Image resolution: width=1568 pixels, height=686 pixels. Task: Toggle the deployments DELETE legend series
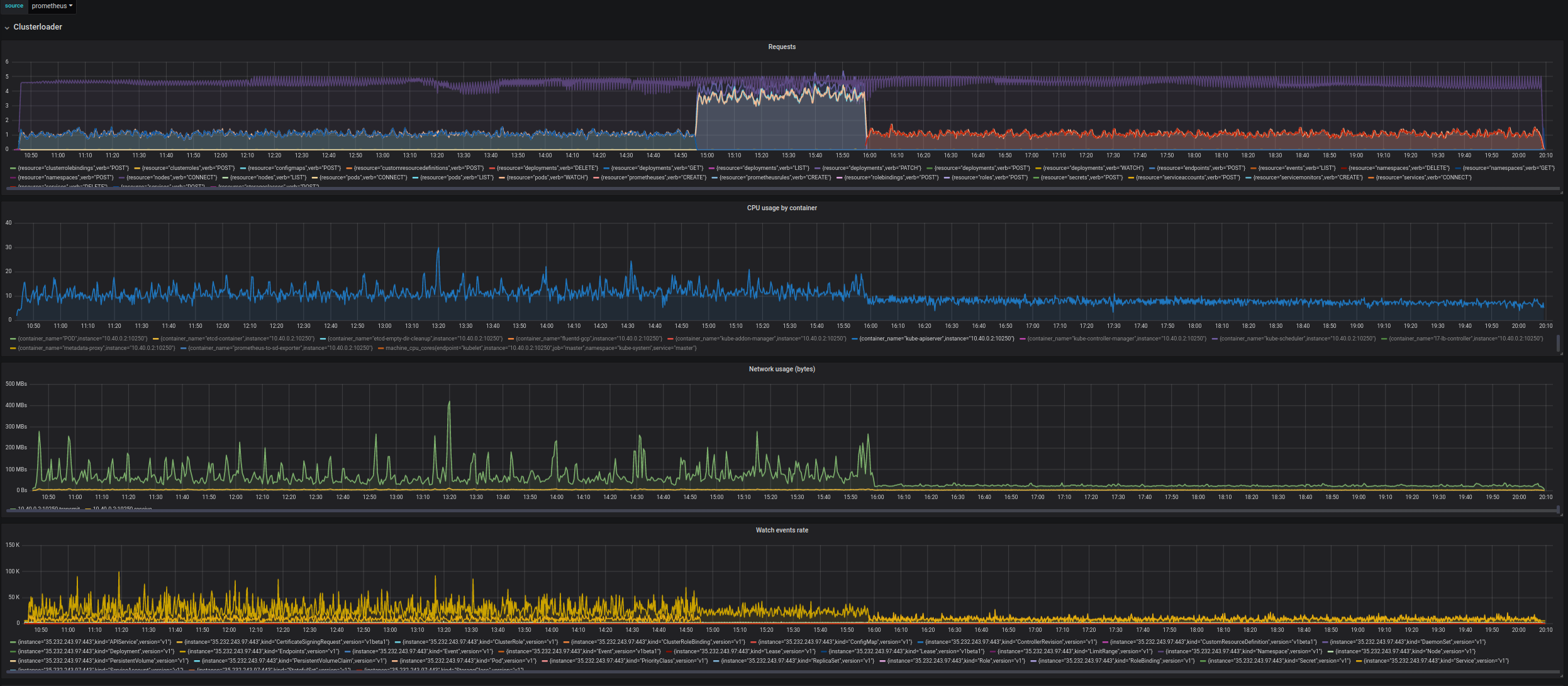pos(547,168)
